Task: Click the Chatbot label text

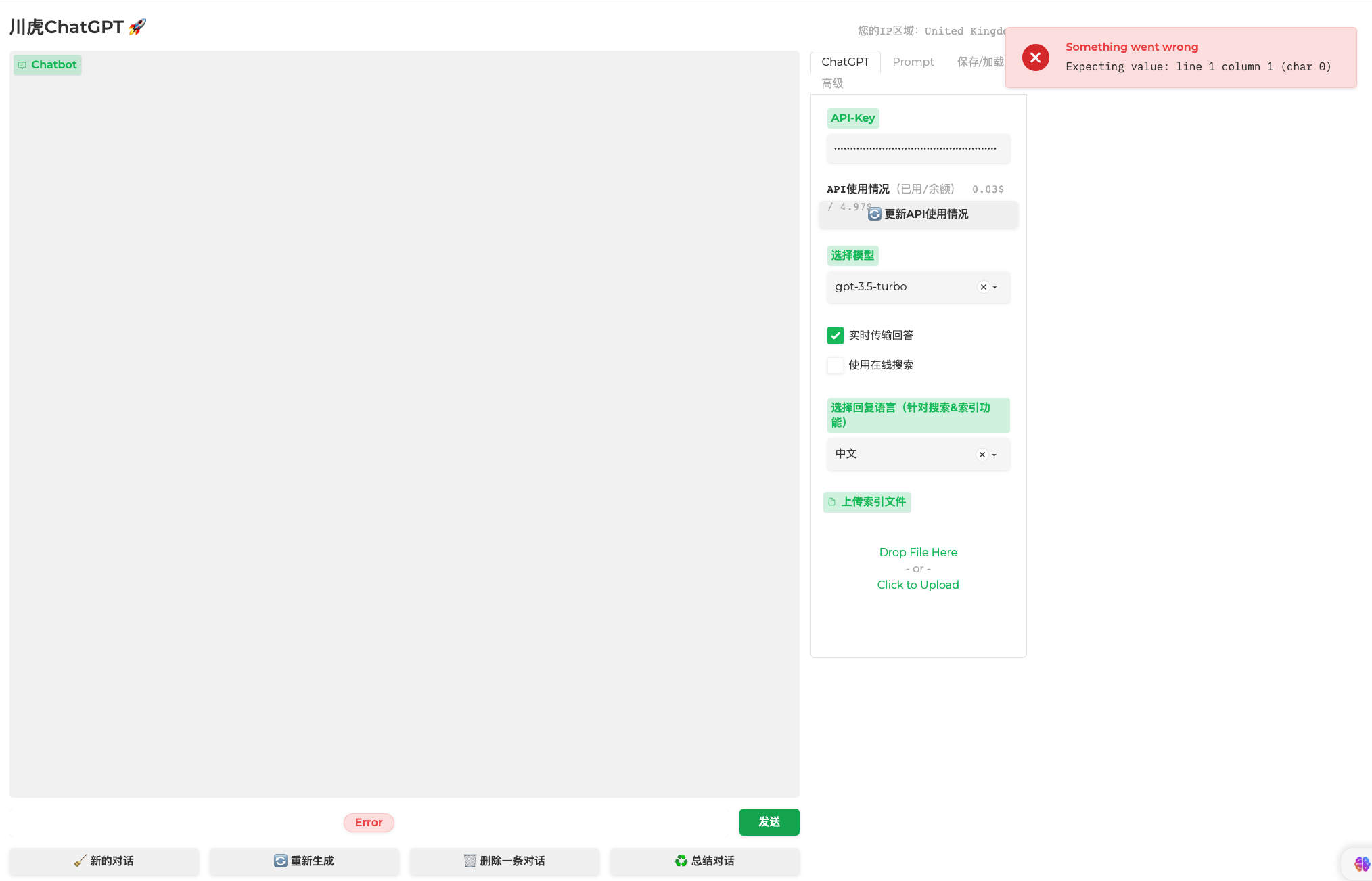Action: click(54, 65)
